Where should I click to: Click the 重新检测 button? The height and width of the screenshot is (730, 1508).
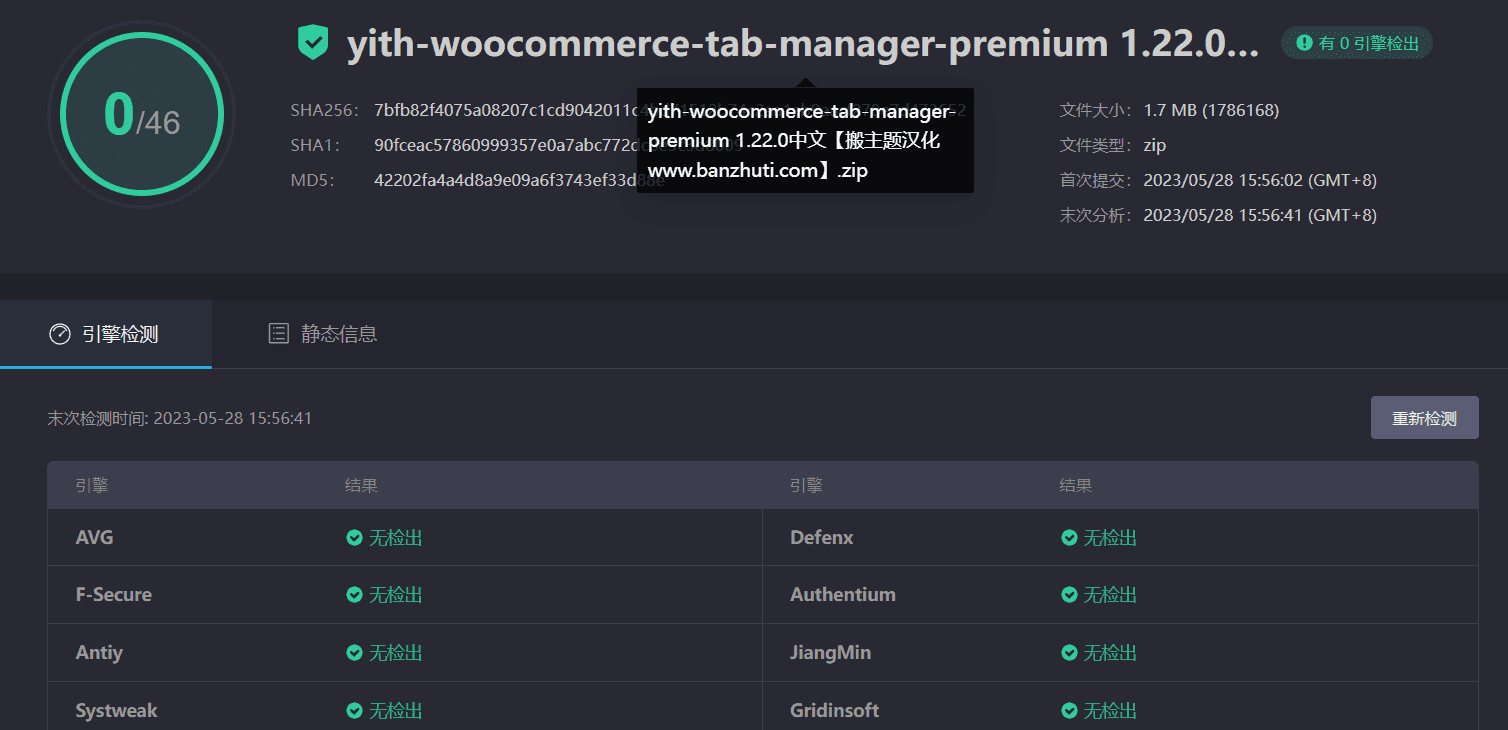1424,418
